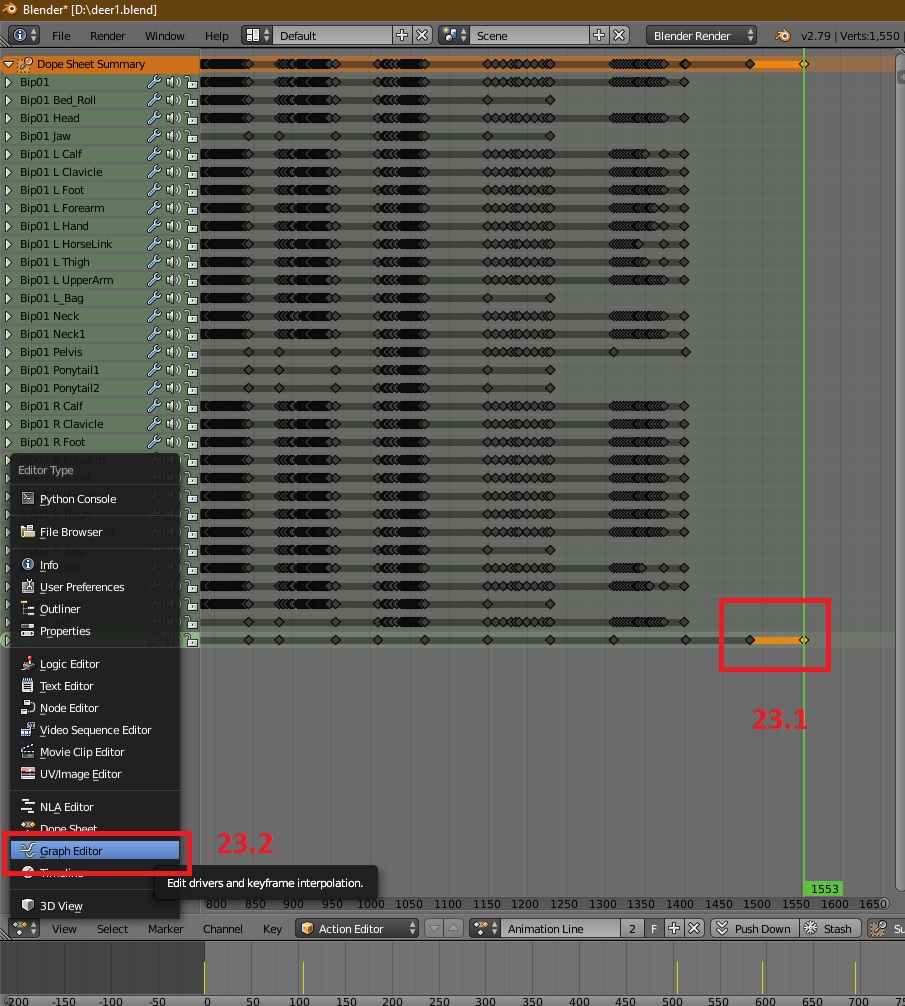Open the screen layout browse dropdown
The width and height of the screenshot is (905, 1006).
pos(257,35)
